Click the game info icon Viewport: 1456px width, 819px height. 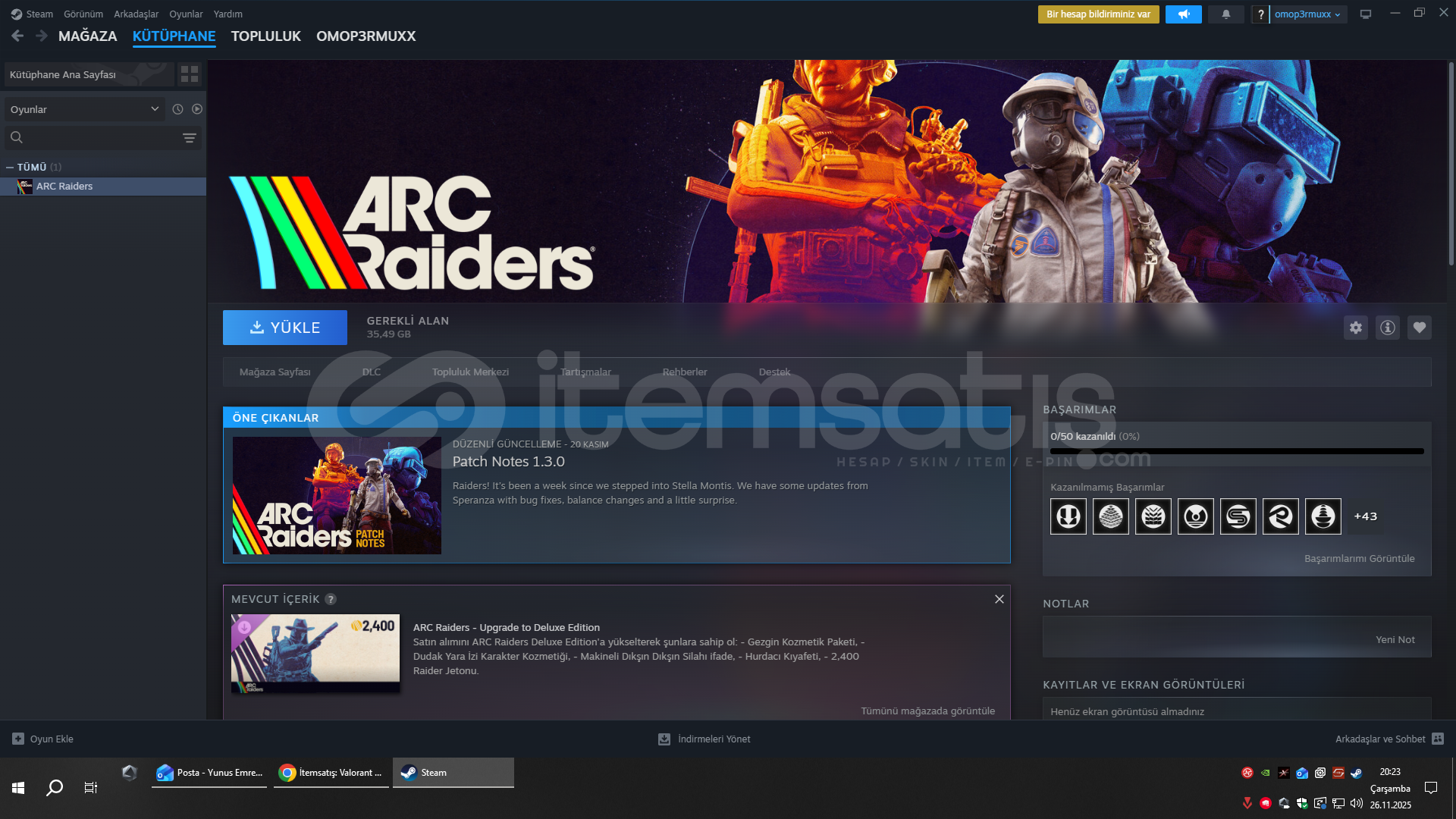(1388, 328)
